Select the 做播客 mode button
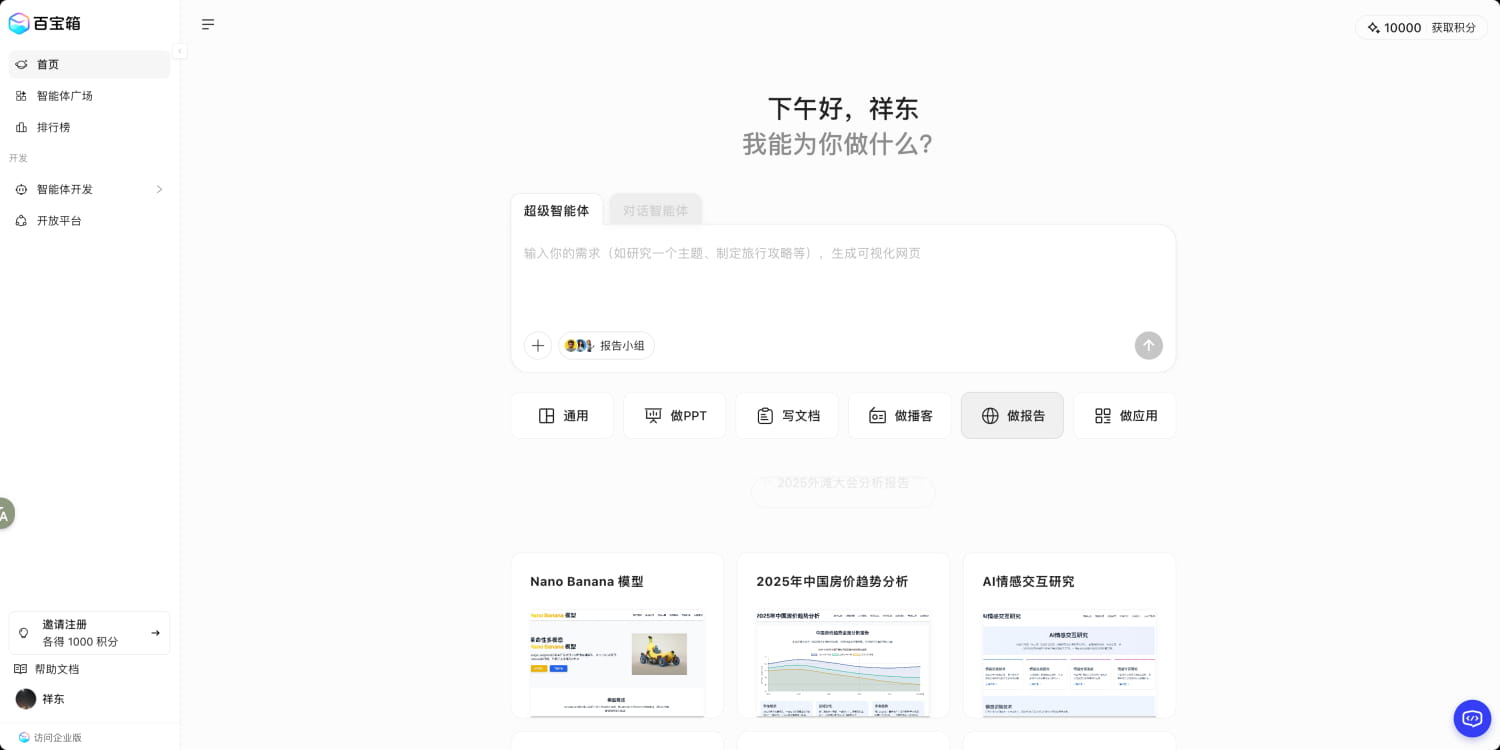 click(x=900, y=415)
